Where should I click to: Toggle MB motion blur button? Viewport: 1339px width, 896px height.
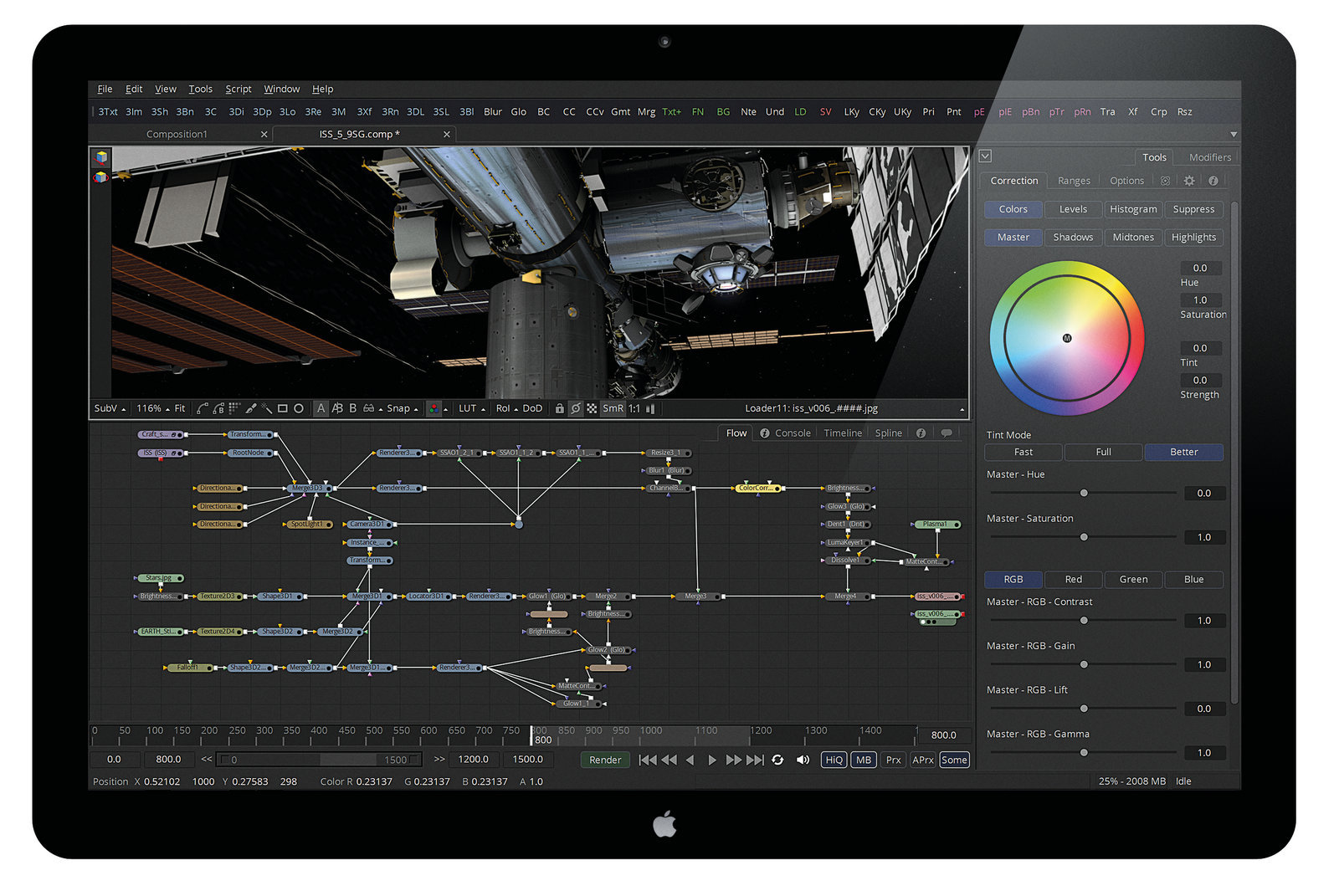(x=863, y=760)
